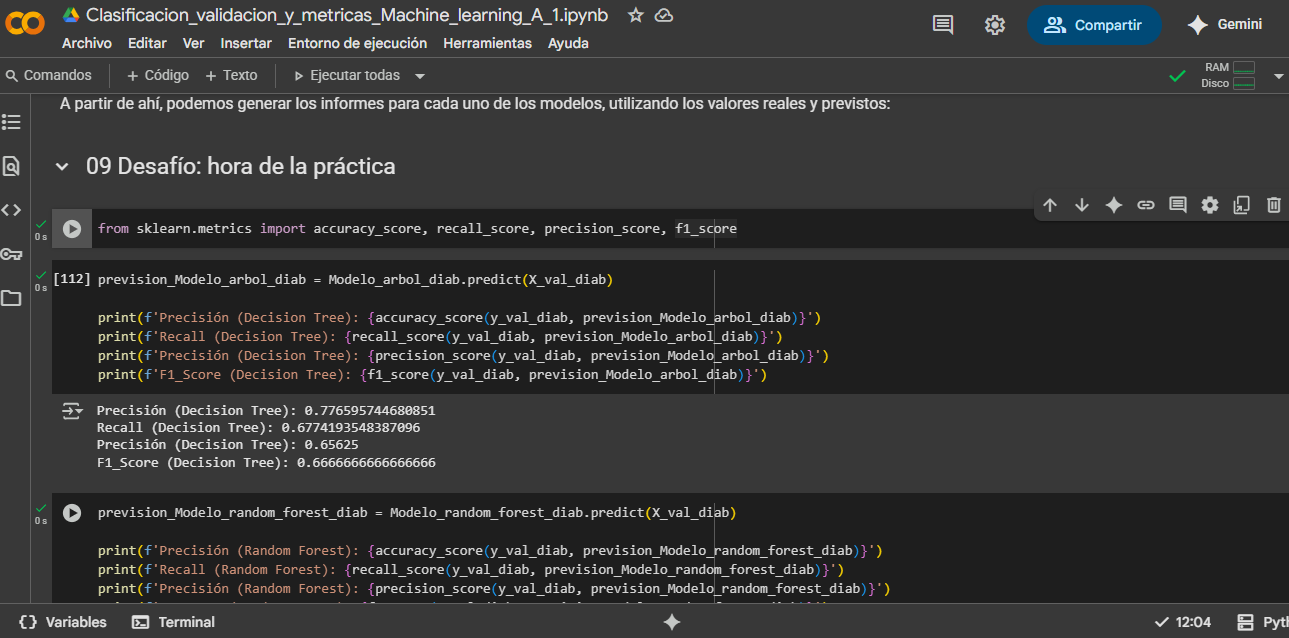Add a new code cell with + Código
Screen dimensions: 1289x638
point(158,75)
